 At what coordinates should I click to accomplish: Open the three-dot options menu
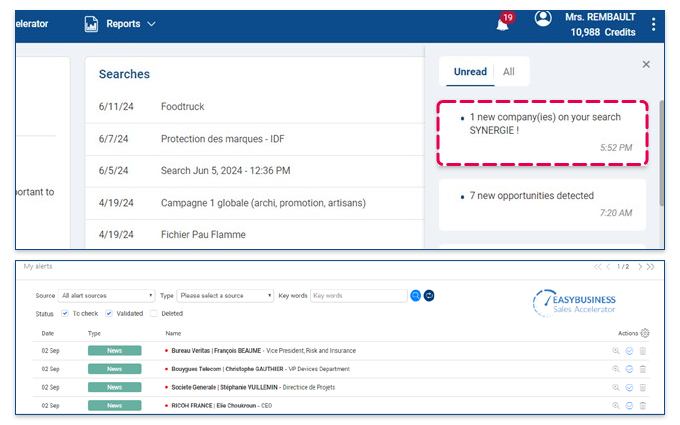pyautogui.click(x=654, y=24)
